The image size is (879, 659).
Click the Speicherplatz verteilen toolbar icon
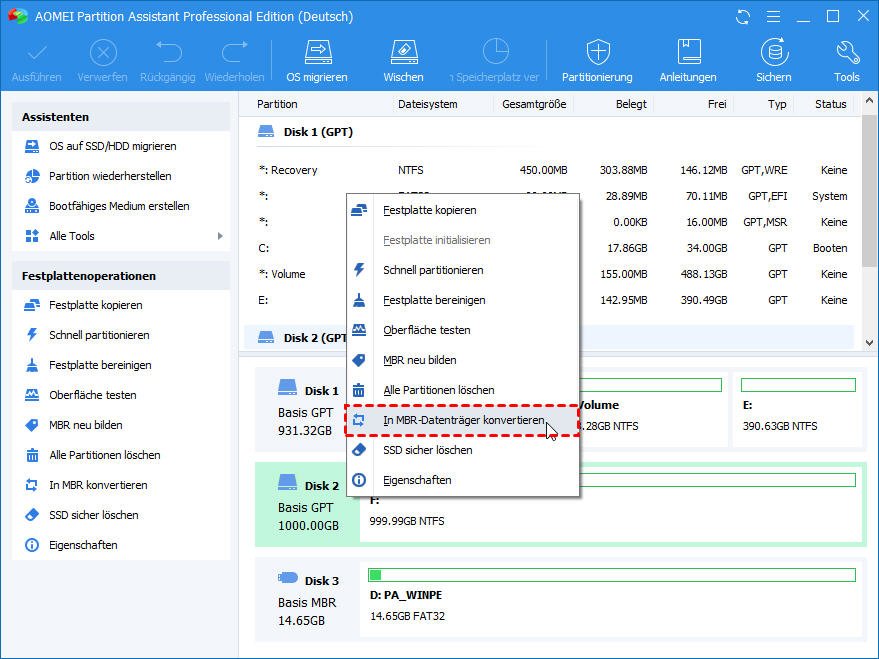(496, 53)
